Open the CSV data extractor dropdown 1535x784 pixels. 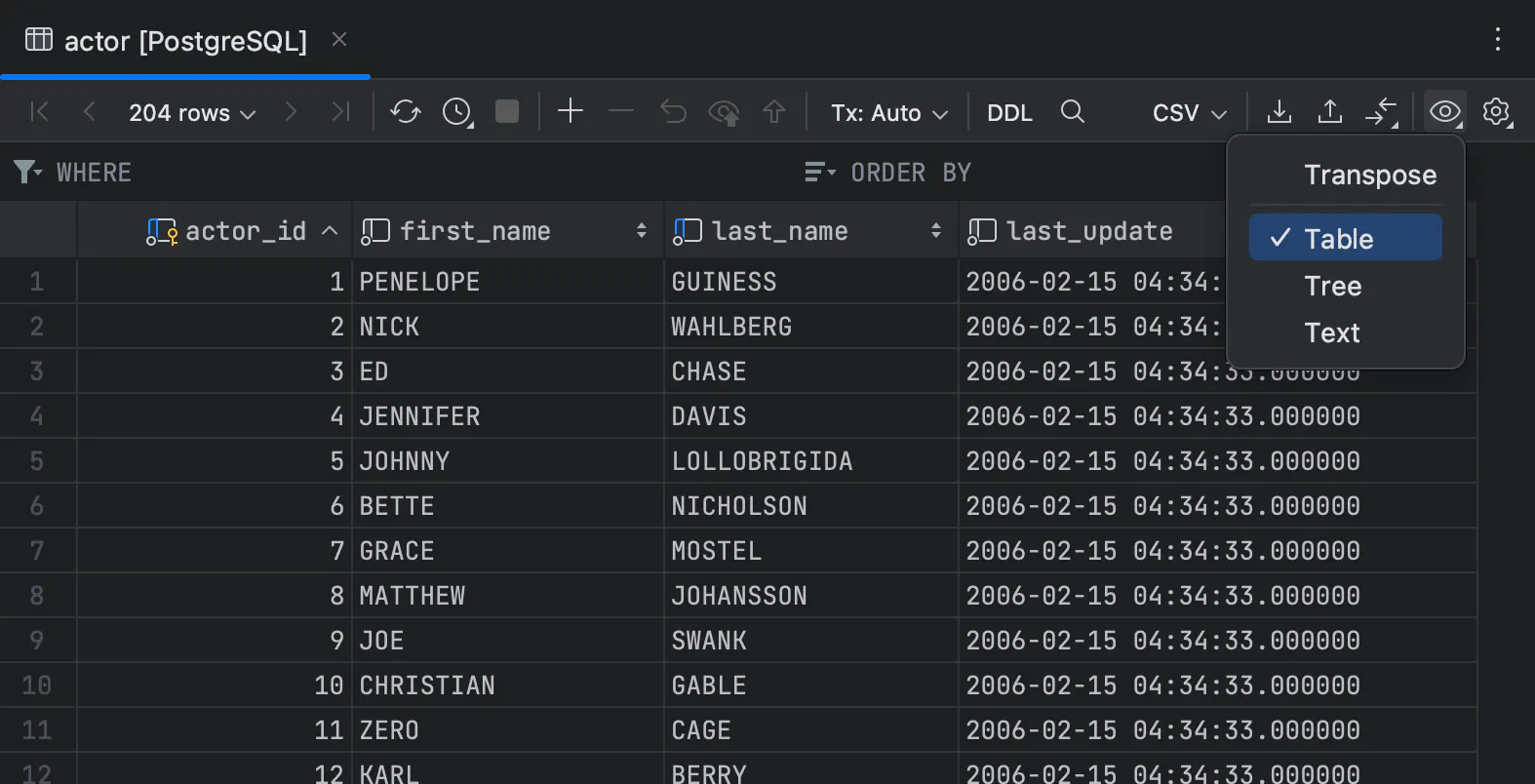tap(1190, 113)
